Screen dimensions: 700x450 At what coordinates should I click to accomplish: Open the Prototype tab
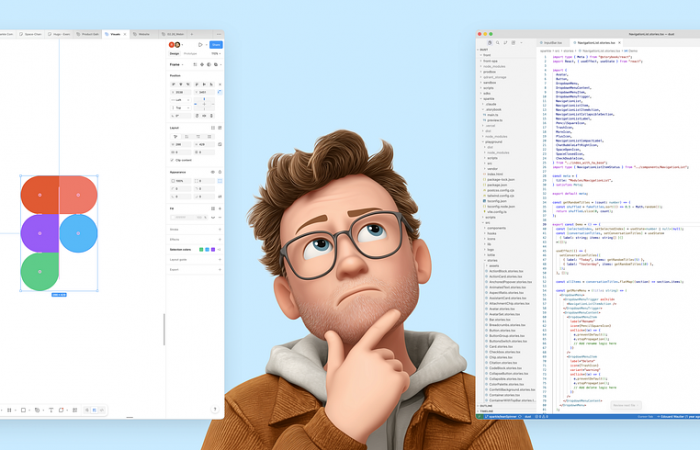[x=190, y=54]
